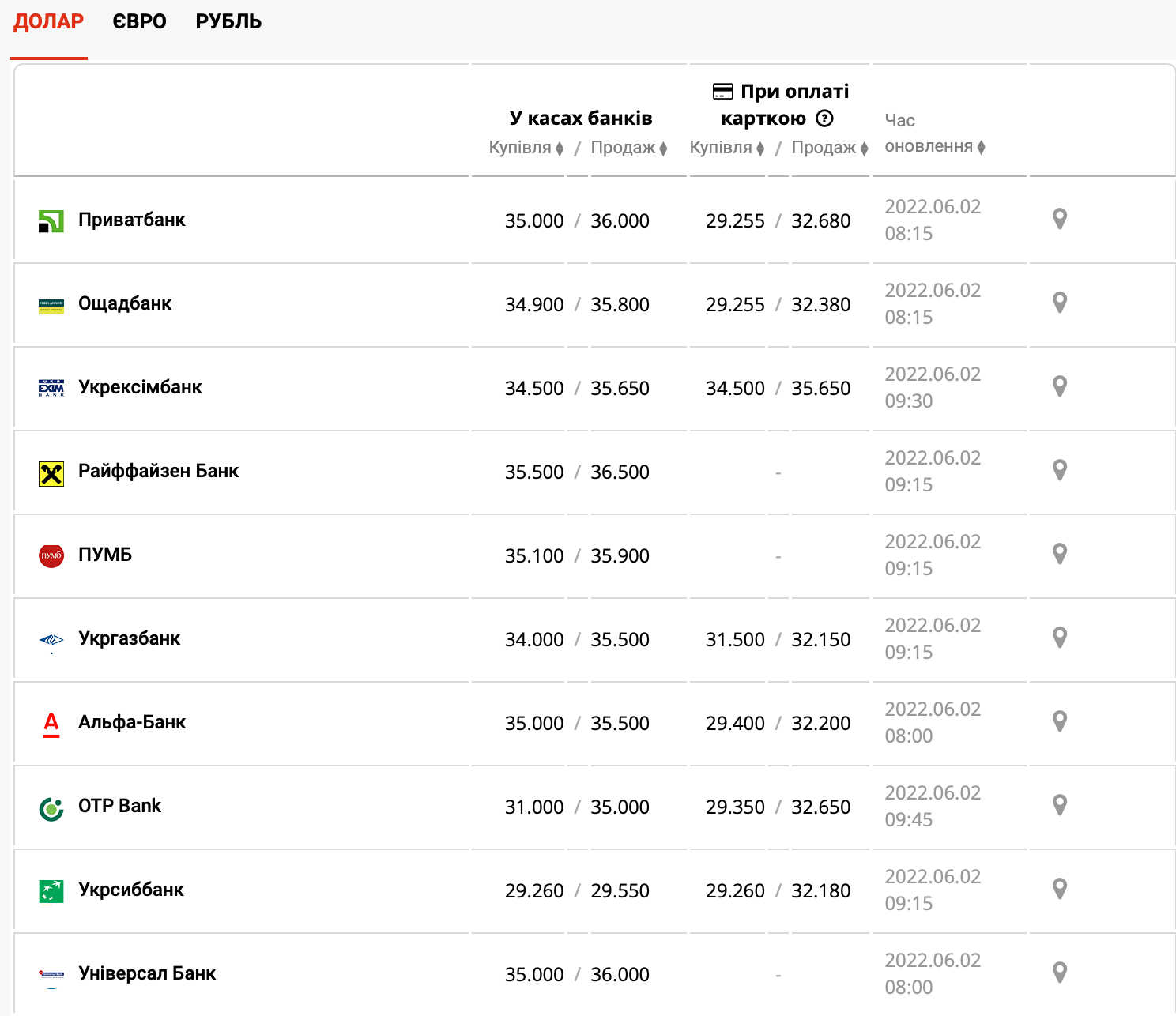Show ПУМБ branch locations pin

coord(1060,554)
